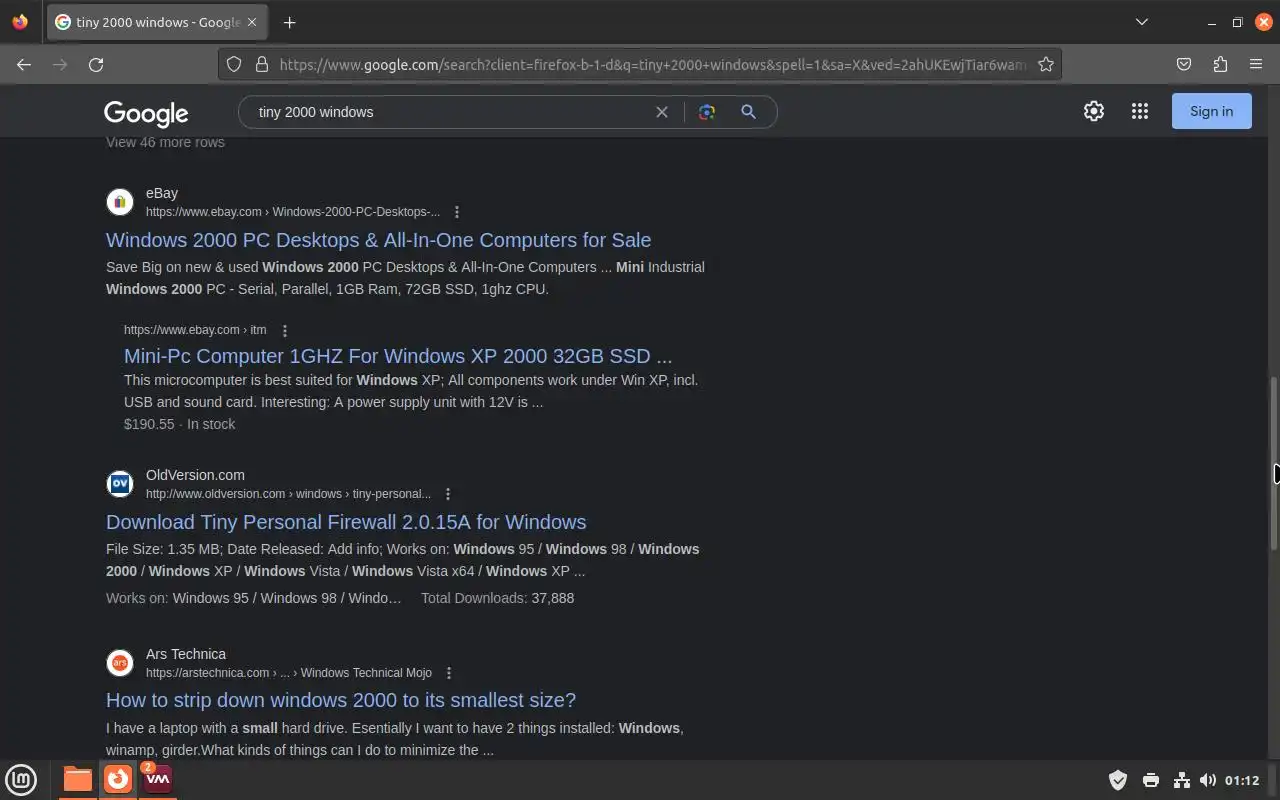
Task: Click the printer tray icon
Action: pos(1151,780)
